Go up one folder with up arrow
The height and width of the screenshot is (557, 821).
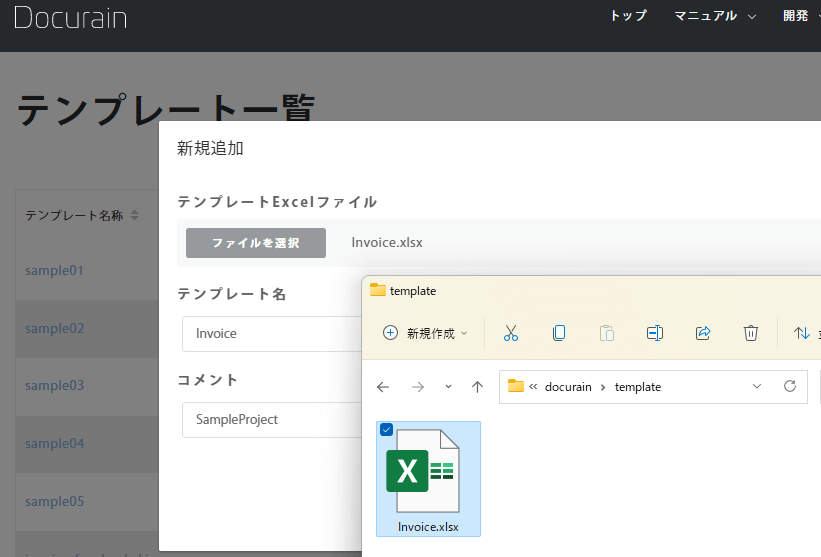click(x=478, y=387)
